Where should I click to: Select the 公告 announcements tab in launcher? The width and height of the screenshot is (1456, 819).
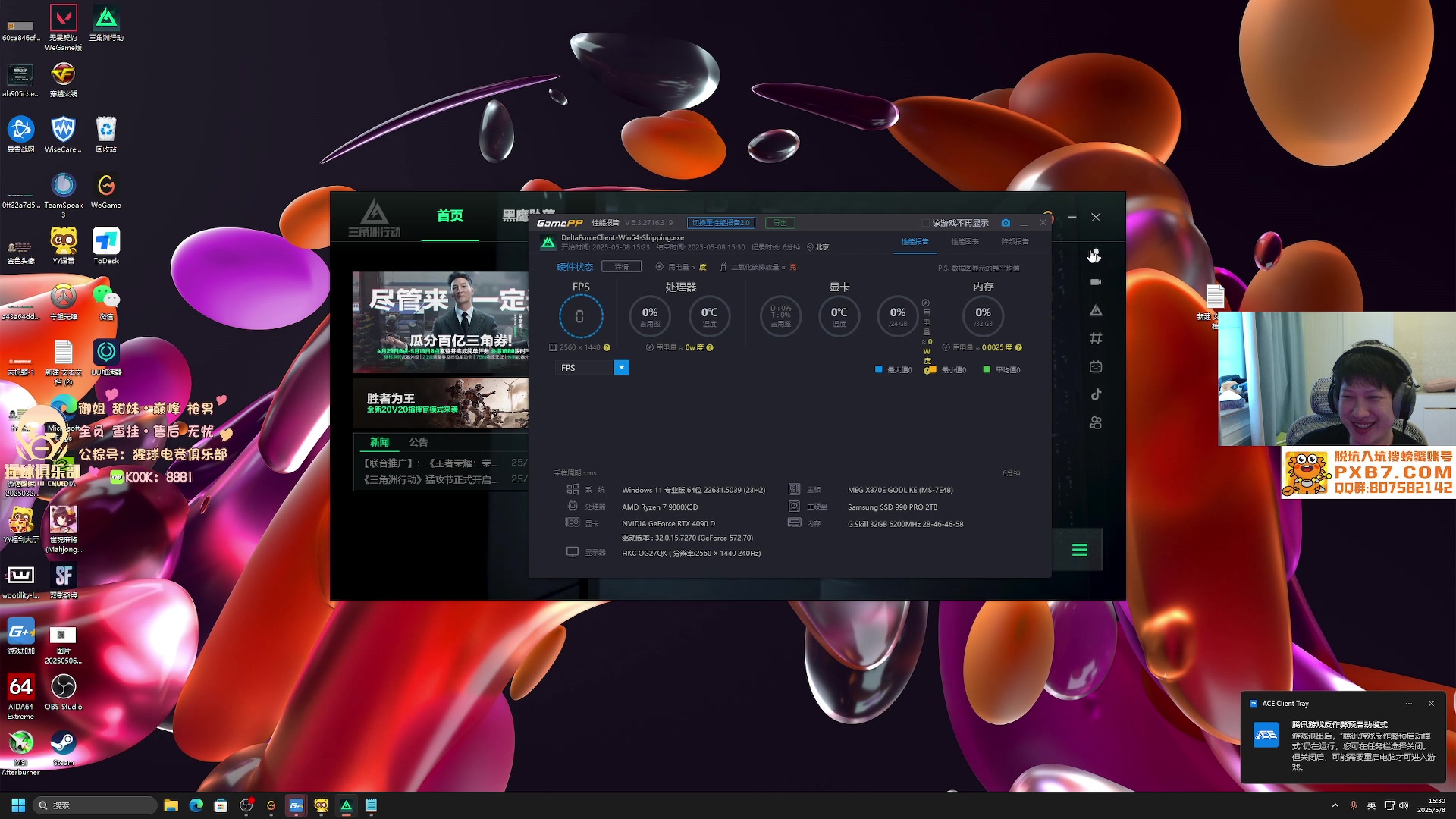pyautogui.click(x=419, y=442)
